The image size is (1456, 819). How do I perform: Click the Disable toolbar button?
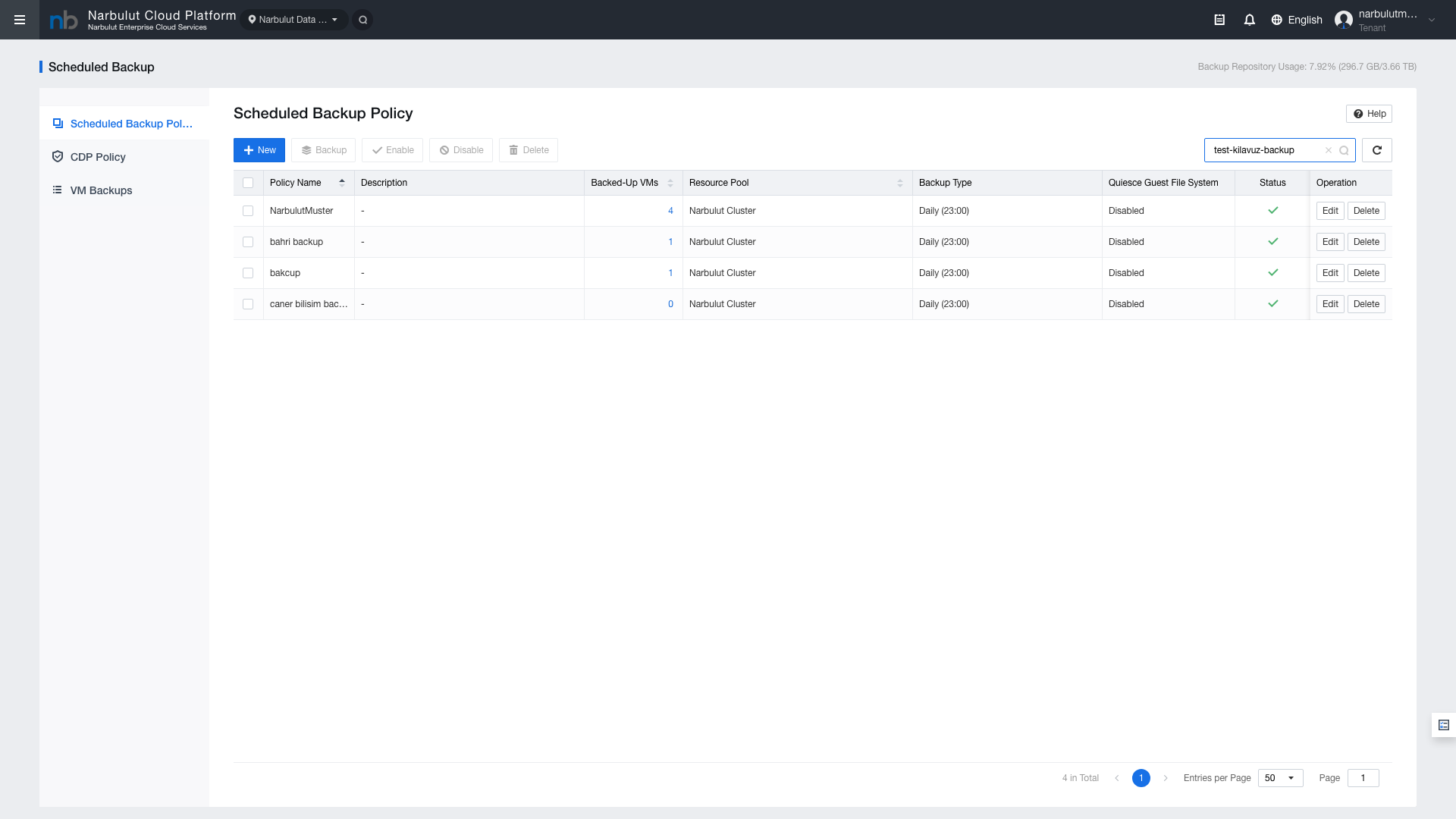click(461, 150)
